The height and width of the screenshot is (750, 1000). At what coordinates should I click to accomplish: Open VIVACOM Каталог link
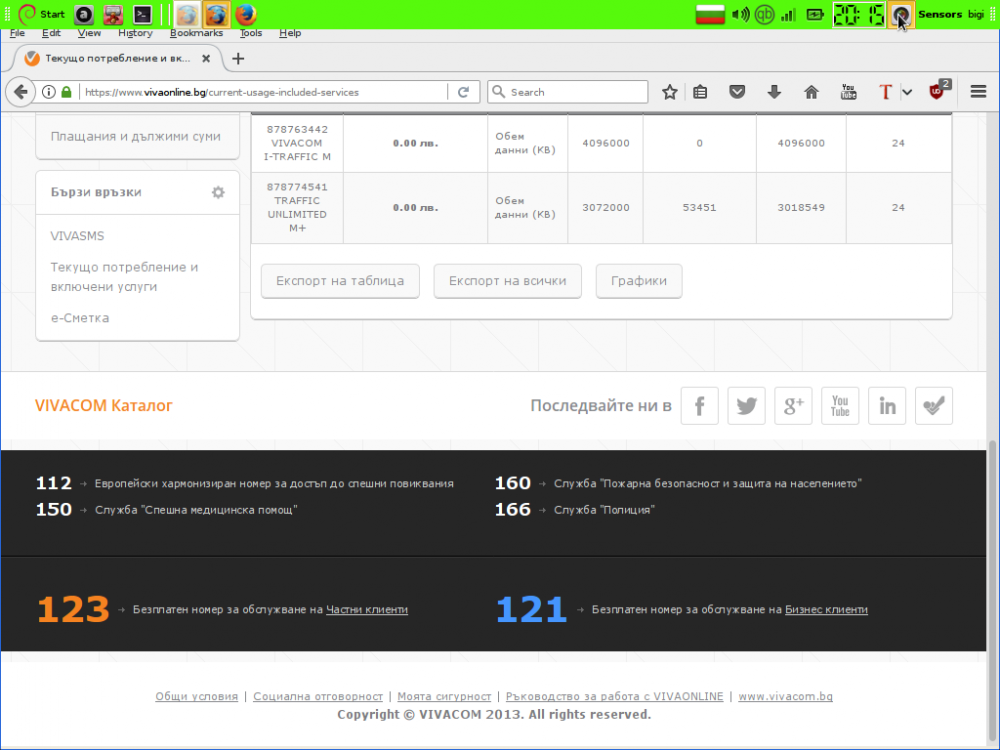(103, 406)
